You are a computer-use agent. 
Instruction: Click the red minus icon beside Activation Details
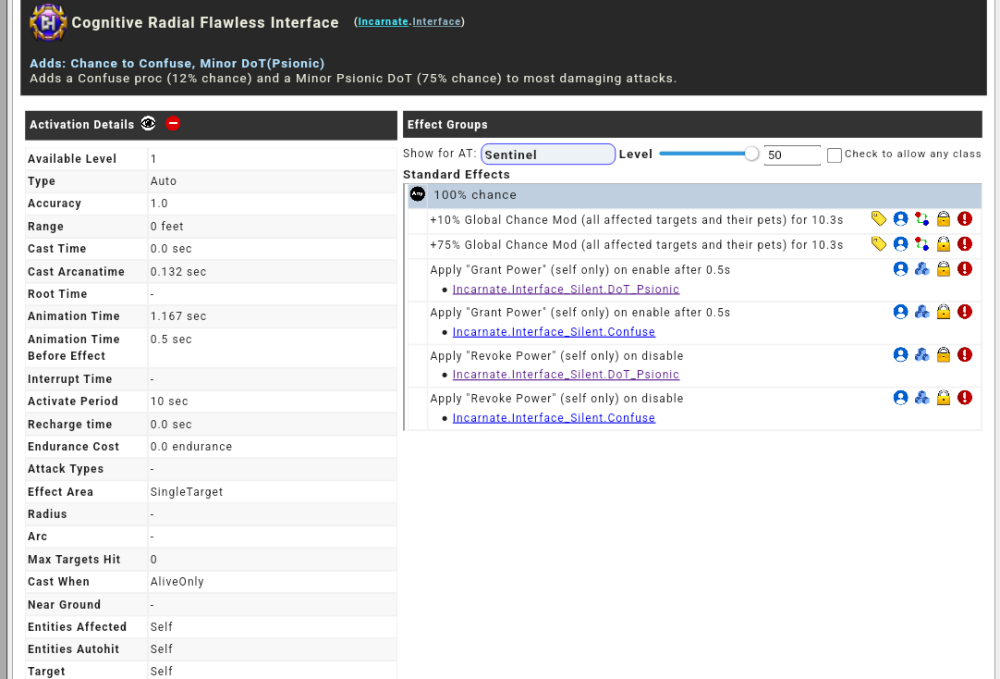(173, 124)
